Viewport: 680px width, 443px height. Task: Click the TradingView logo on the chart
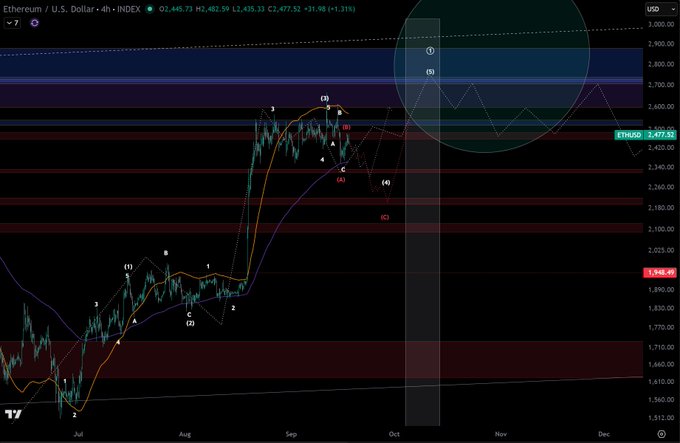click(x=13, y=414)
